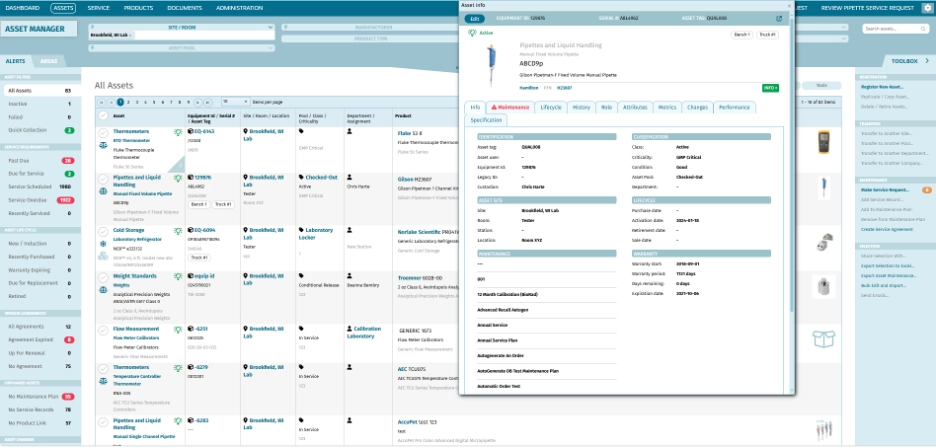Click the location pin icon in Thermometers row

[x=247, y=131]
